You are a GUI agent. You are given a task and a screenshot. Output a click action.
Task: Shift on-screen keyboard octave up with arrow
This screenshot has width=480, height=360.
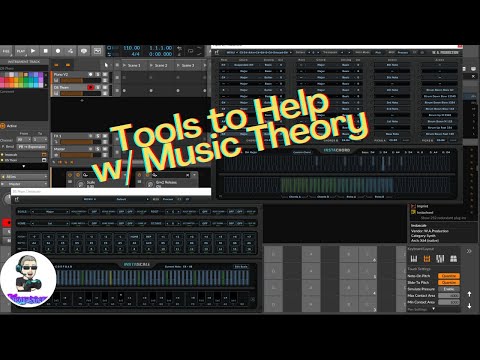(469, 294)
